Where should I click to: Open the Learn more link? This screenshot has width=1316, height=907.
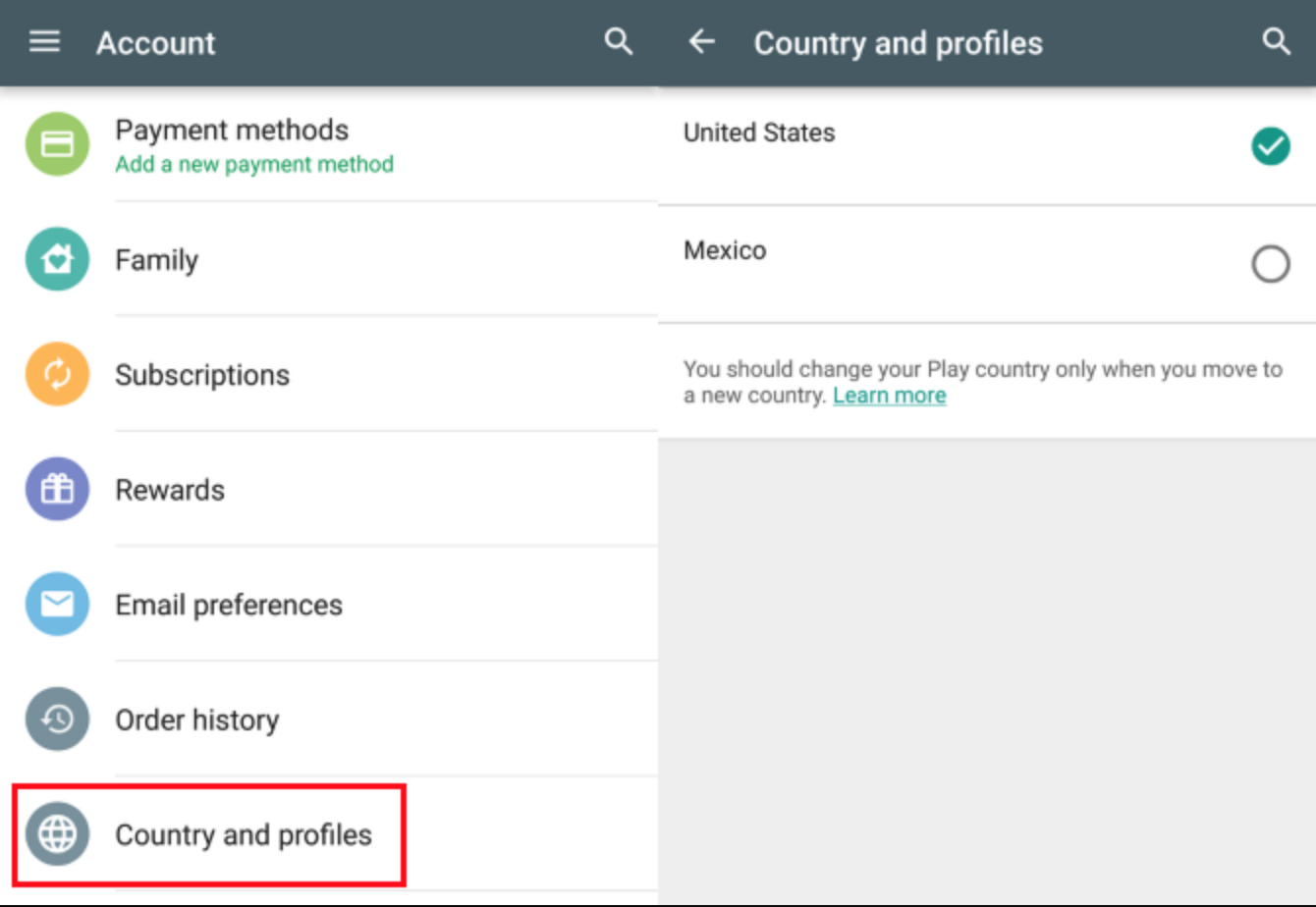point(890,396)
